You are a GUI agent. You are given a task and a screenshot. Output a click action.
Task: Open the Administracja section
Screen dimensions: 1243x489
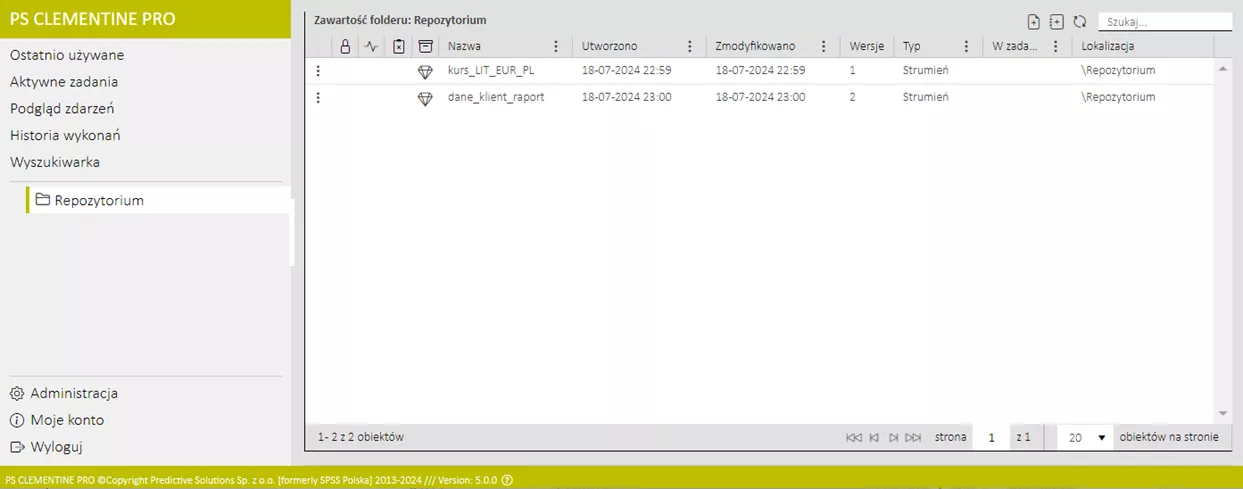coord(73,393)
